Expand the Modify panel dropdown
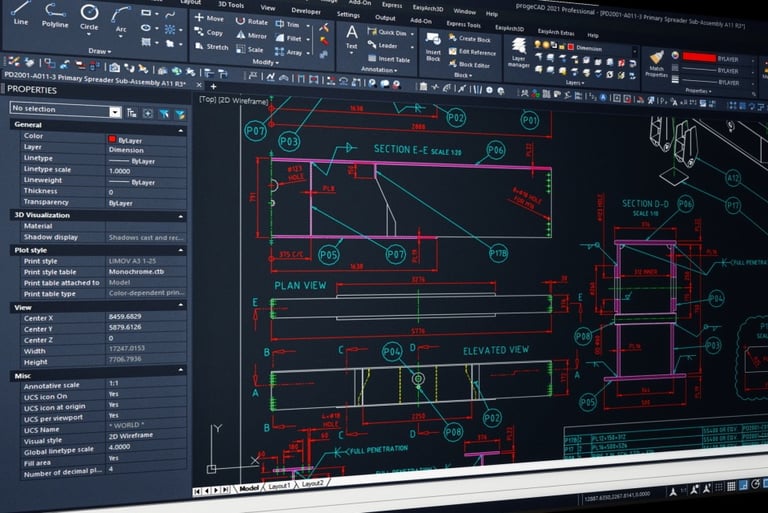The height and width of the screenshot is (513, 768). pos(266,62)
